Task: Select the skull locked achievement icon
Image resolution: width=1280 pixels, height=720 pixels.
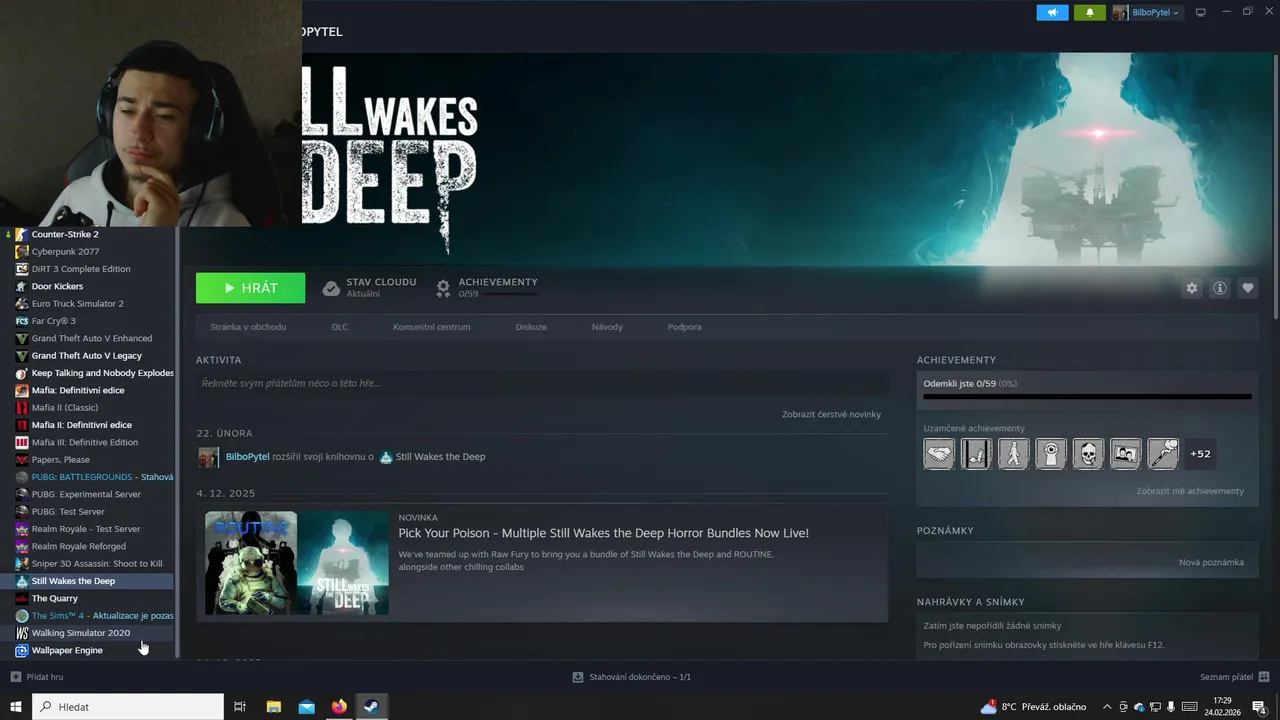Action: click(1088, 454)
